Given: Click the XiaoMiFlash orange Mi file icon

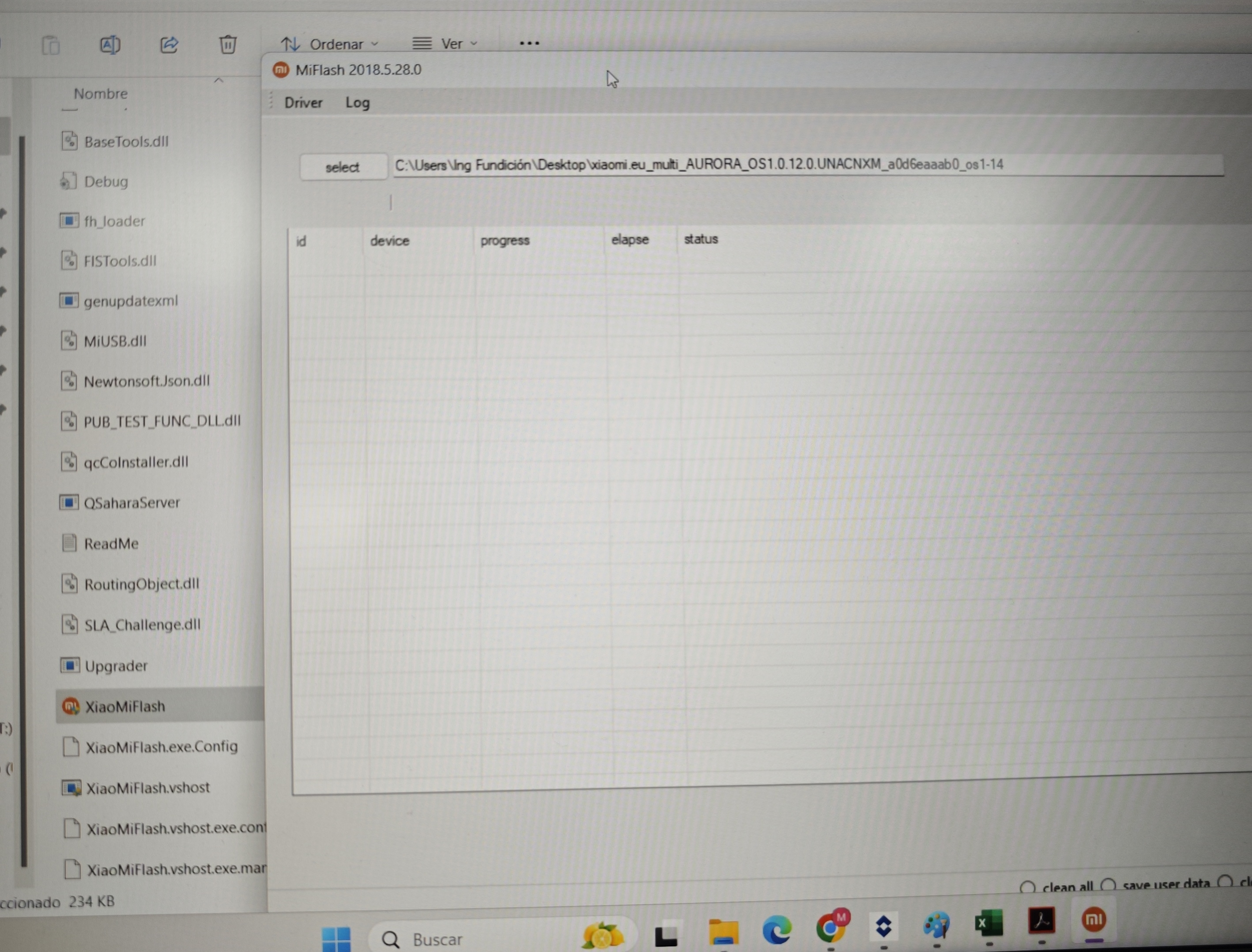Looking at the screenshot, I should click(x=71, y=706).
